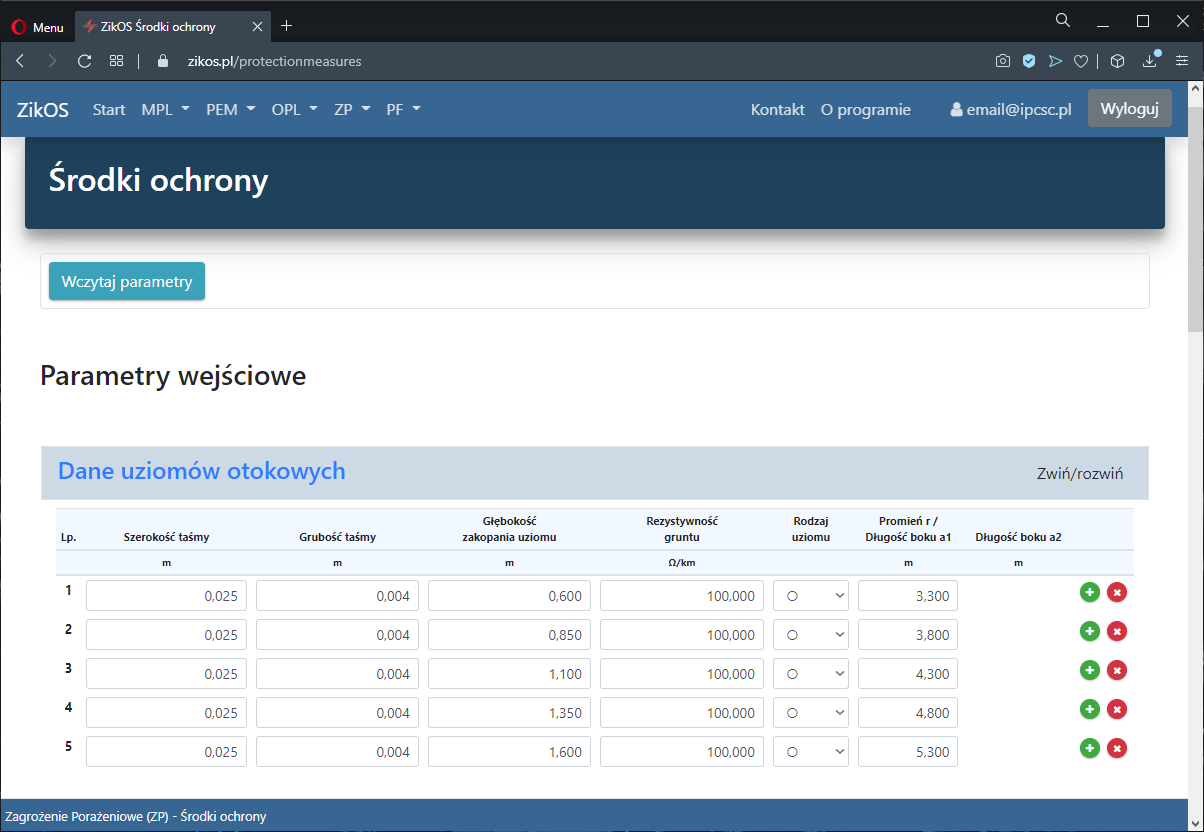Screen dimensions: 1204x832
Task: Open browser snapshot camera icon
Action: [1002, 61]
